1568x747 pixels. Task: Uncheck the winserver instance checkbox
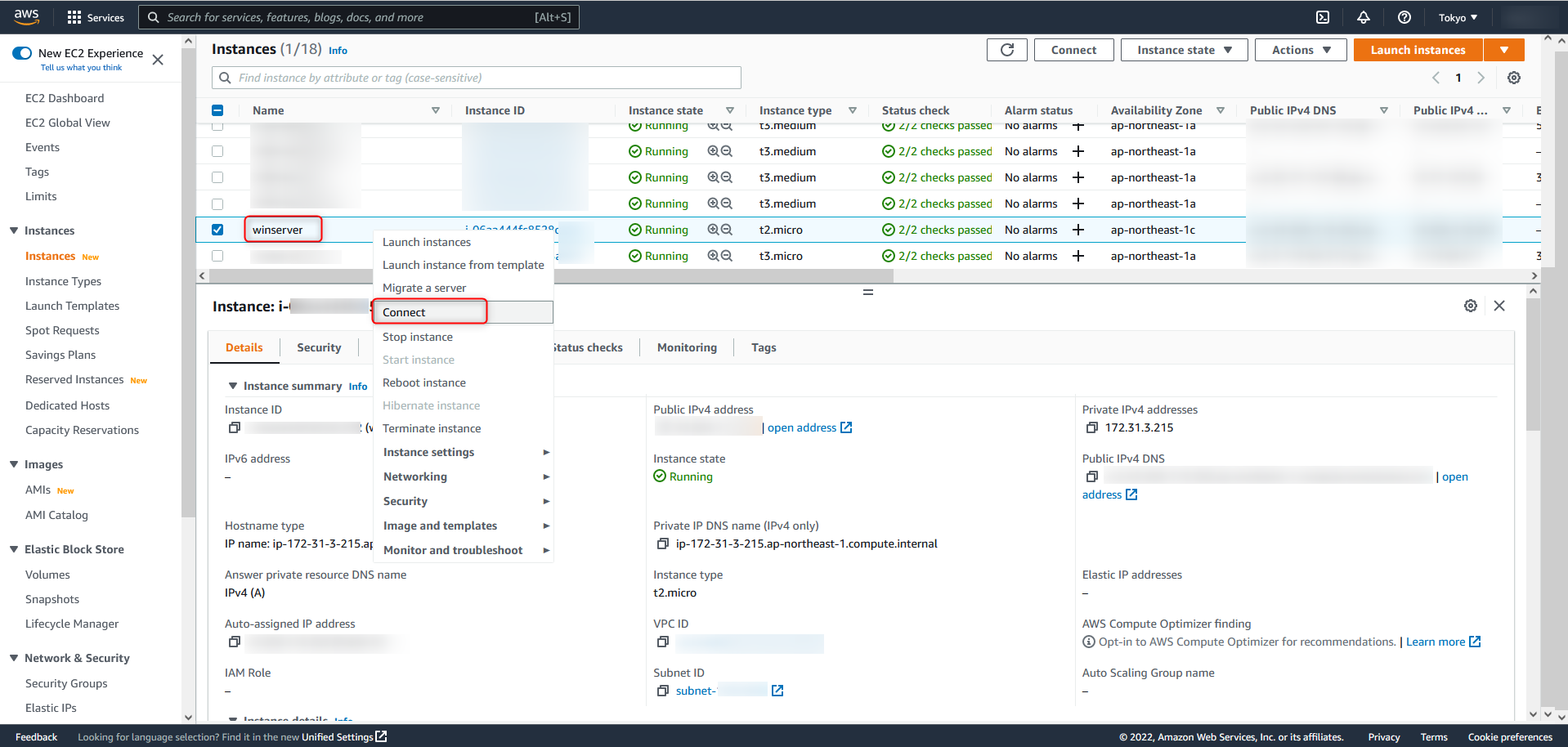pos(217,230)
